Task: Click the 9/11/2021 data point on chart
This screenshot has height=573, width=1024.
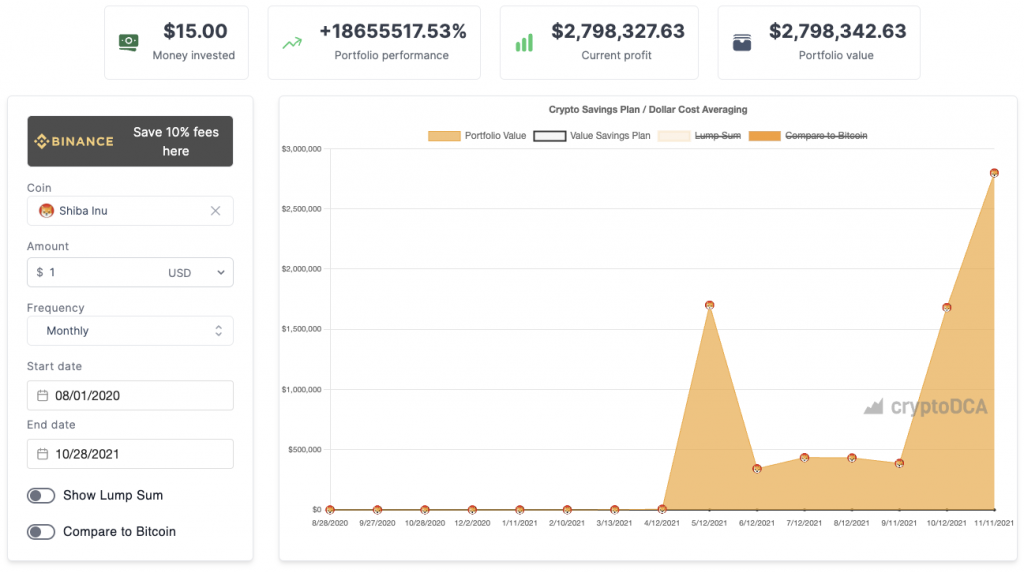Action: click(899, 463)
